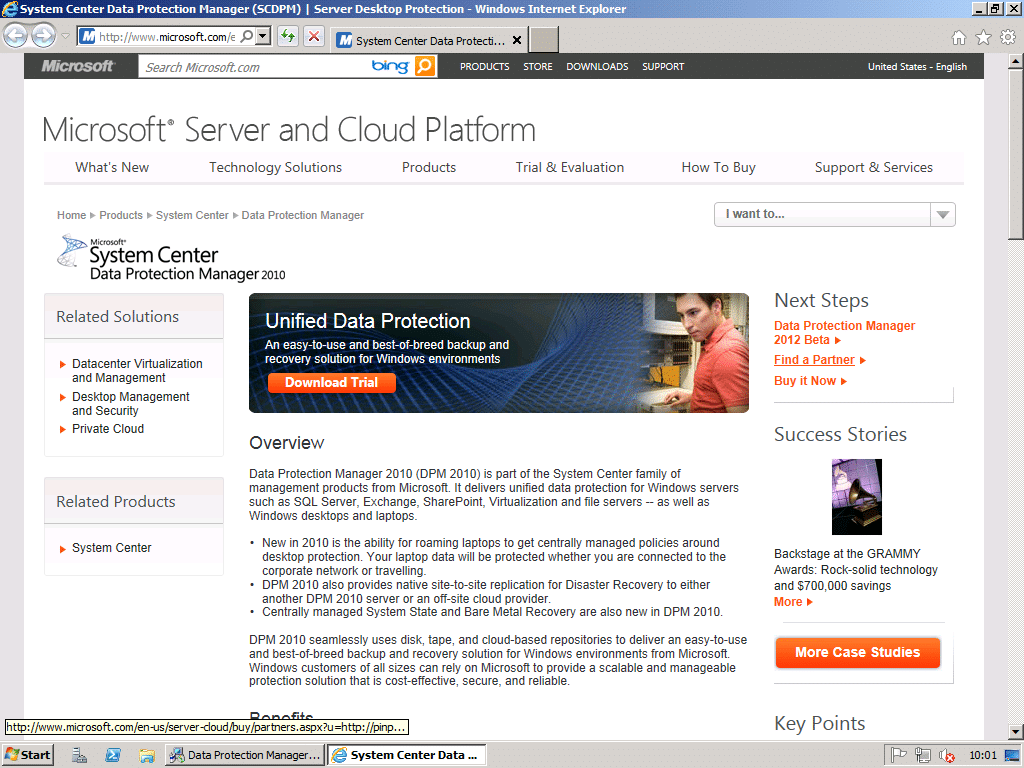Open the Private Cloud link
The height and width of the screenshot is (768, 1024).
[x=108, y=428]
